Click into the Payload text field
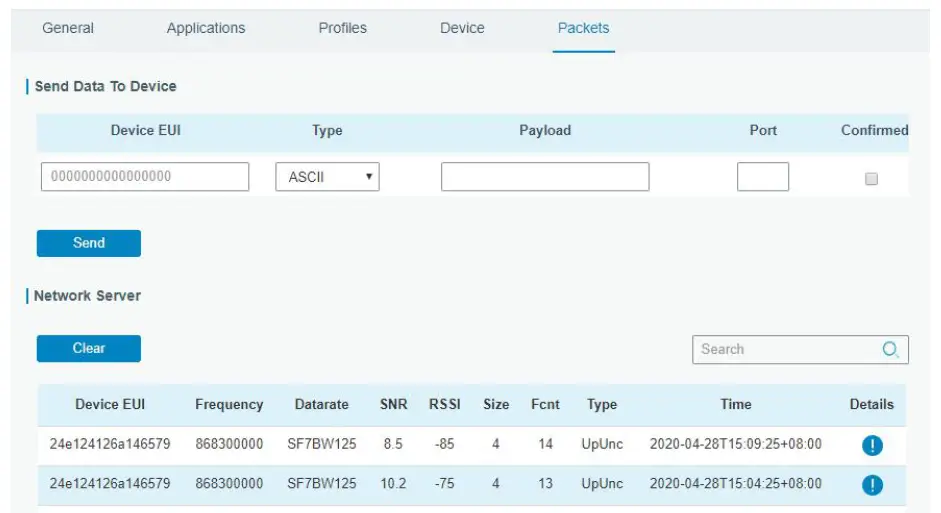941x513 pixels. [x=545, y=177]
